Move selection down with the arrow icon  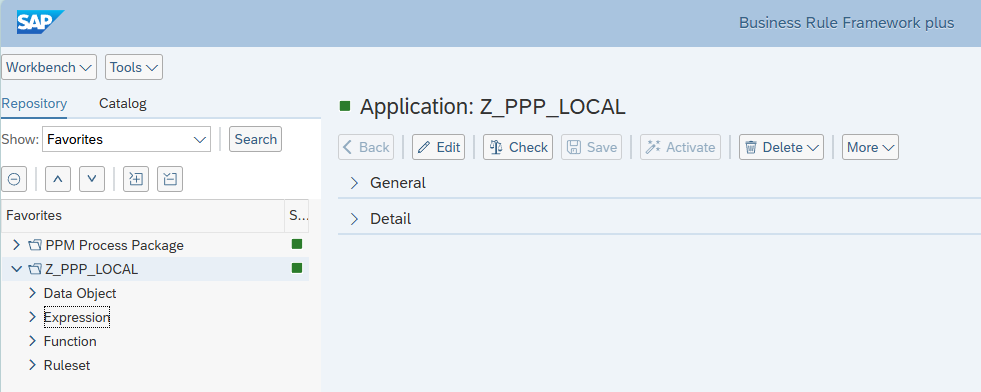(x=92, y=179)
